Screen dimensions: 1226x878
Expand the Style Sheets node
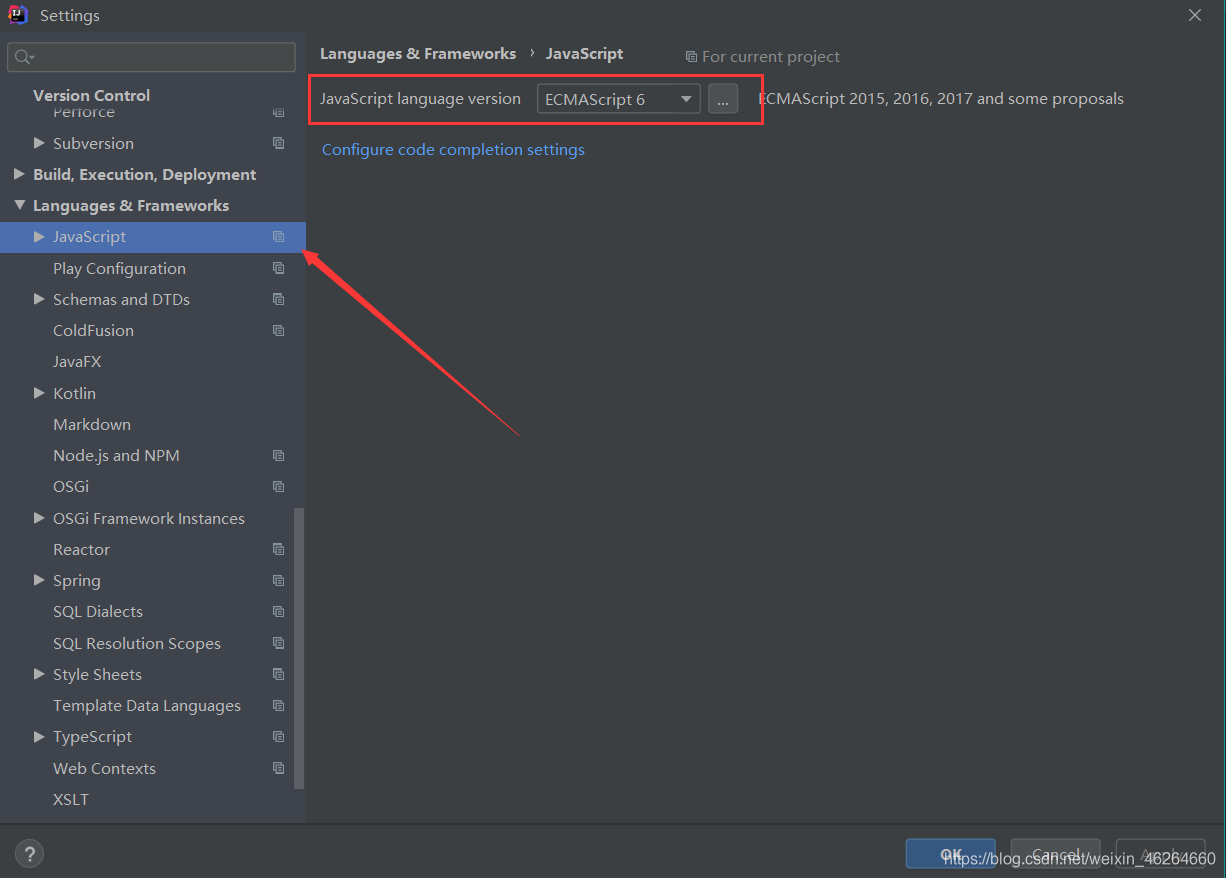coord(39,674)
